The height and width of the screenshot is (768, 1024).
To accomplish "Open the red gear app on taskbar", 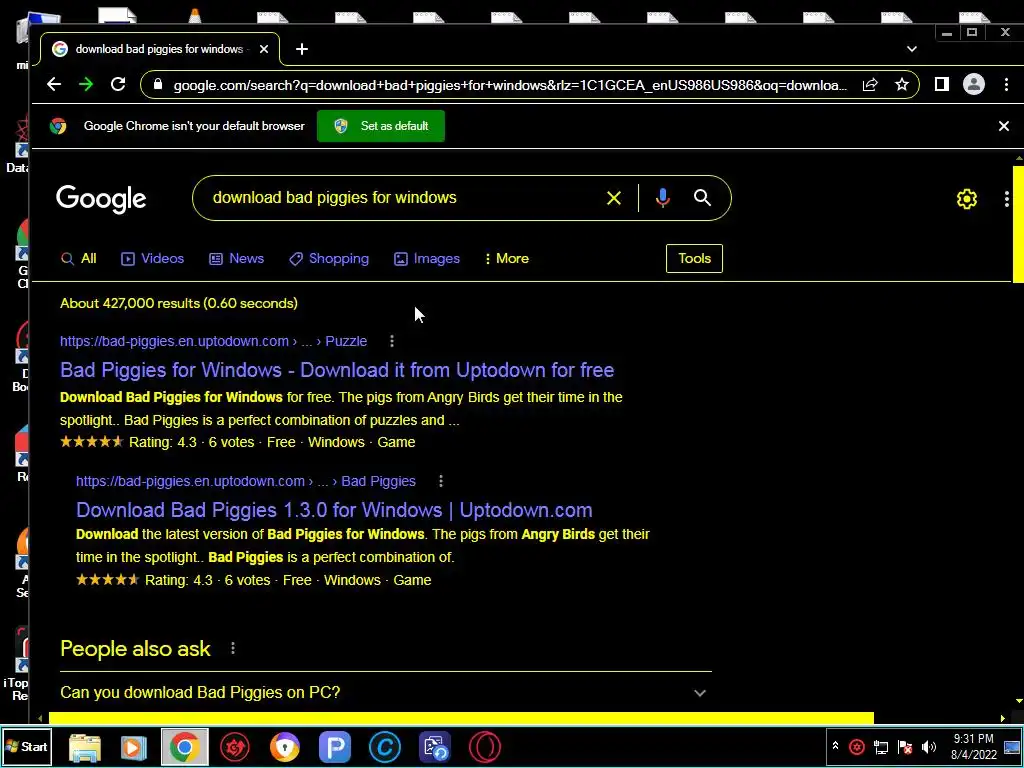I will point(234,747).
